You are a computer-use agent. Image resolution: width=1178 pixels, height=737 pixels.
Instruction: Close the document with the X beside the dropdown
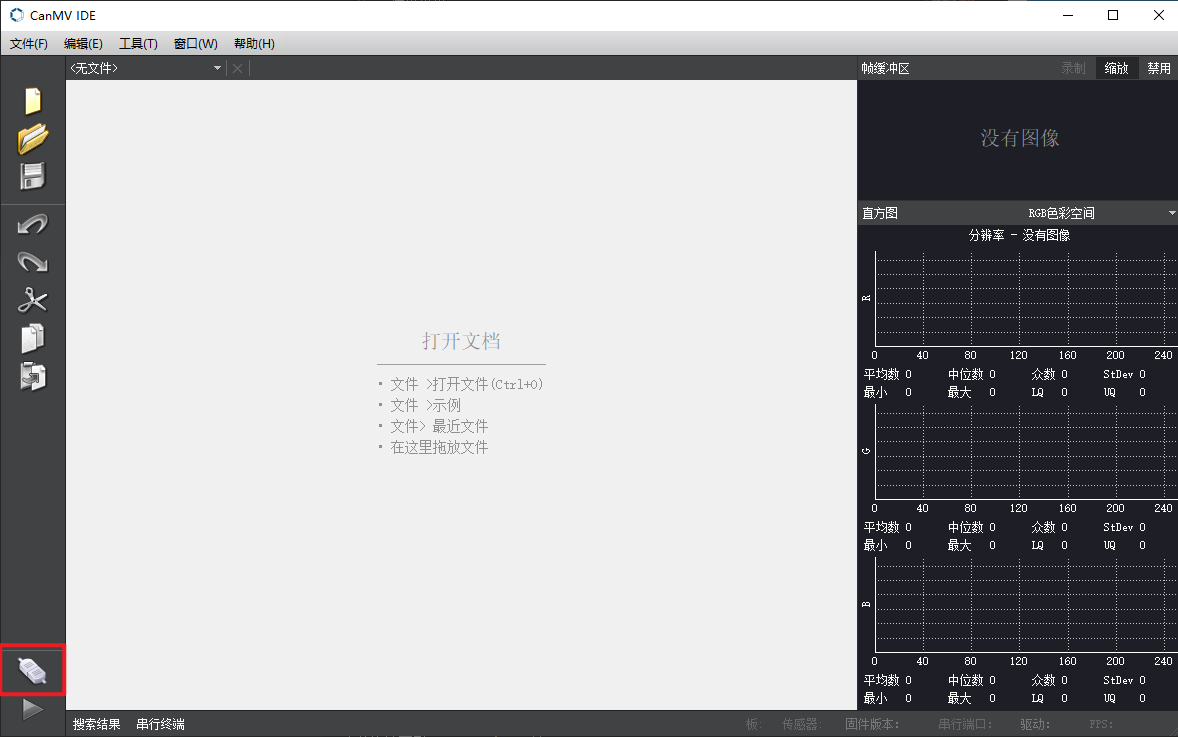[x=237, y=68]
